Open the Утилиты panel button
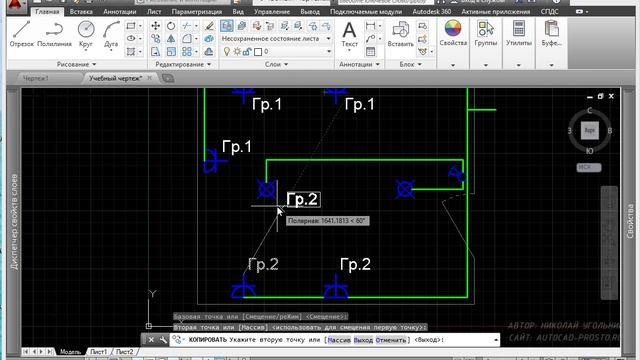 (519, 34)
